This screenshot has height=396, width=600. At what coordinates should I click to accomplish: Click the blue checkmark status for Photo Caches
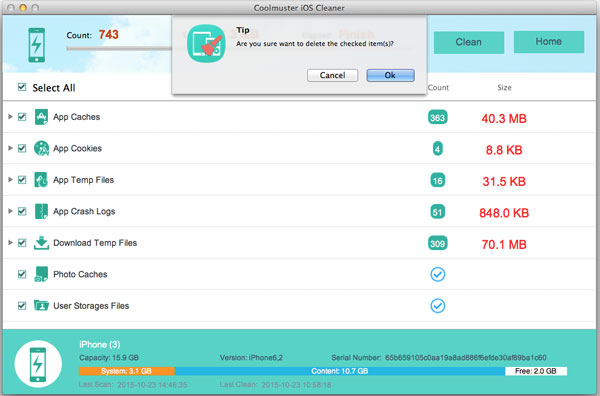point(437,274)
